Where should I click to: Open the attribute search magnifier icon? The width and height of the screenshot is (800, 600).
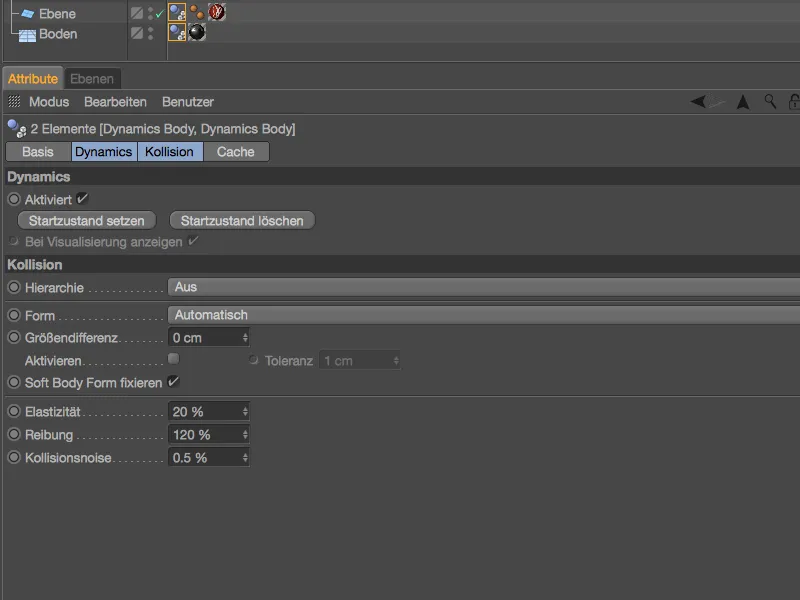point(770,102)
